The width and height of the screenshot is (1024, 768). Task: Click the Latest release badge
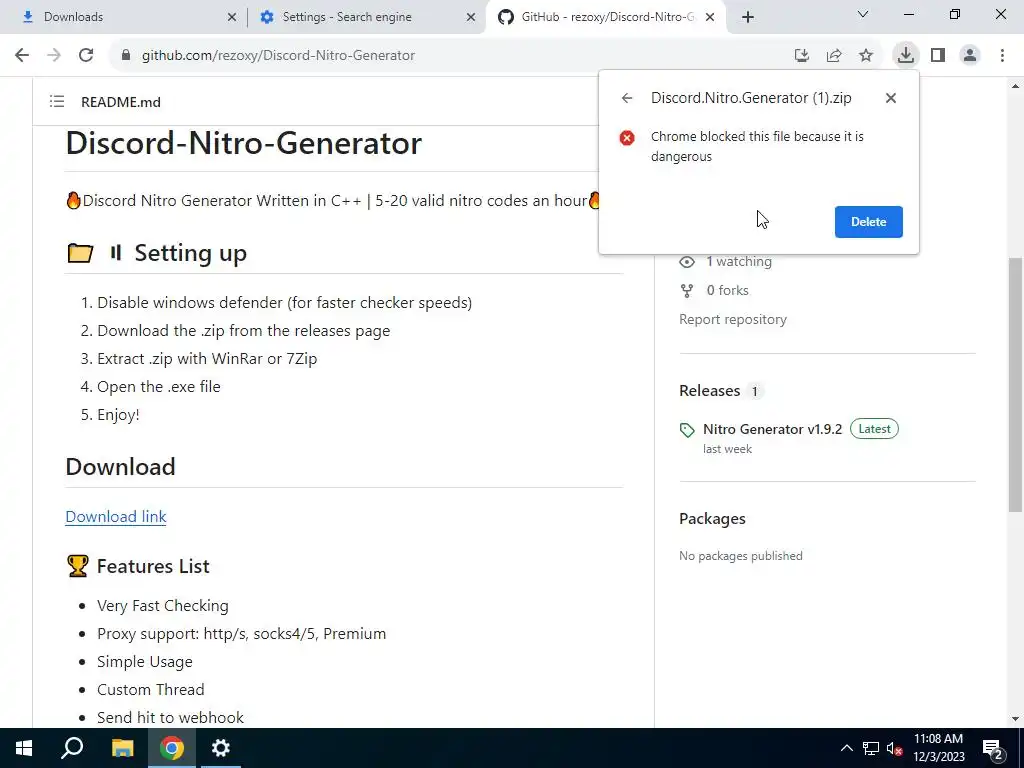pos(874,428)
